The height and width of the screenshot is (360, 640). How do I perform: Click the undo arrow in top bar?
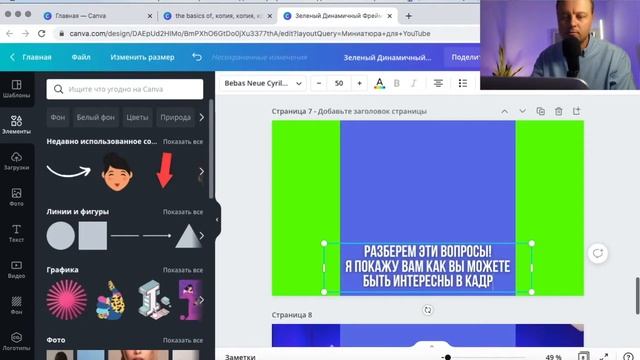(197, 57)
